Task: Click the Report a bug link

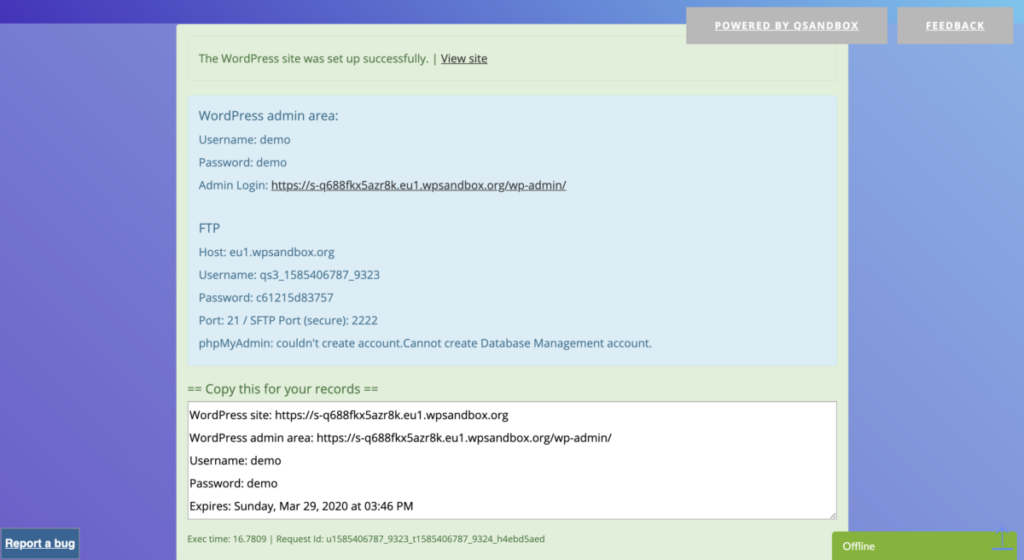Action: 40,543
